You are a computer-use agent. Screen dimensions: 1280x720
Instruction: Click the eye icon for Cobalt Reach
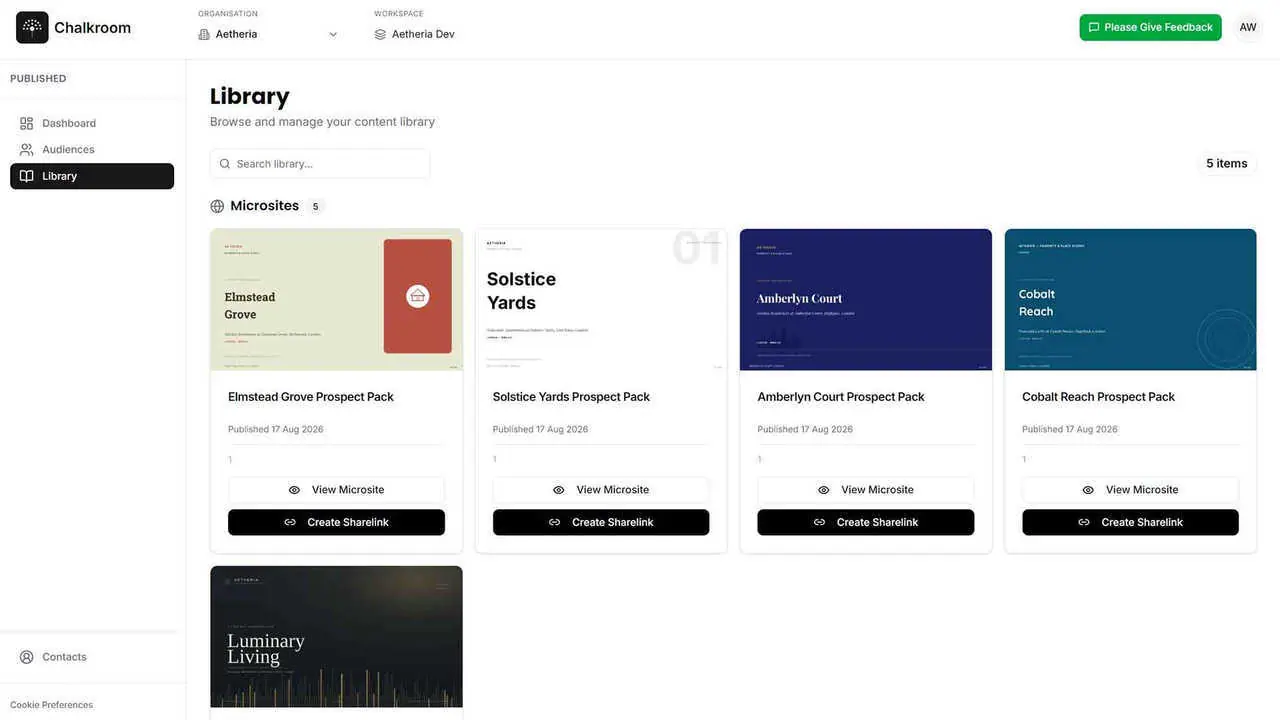(x=1088, y=490)
